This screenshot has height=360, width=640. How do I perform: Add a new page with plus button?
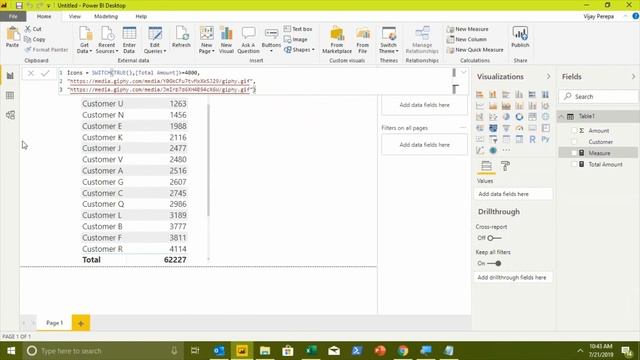pos(81,323)
